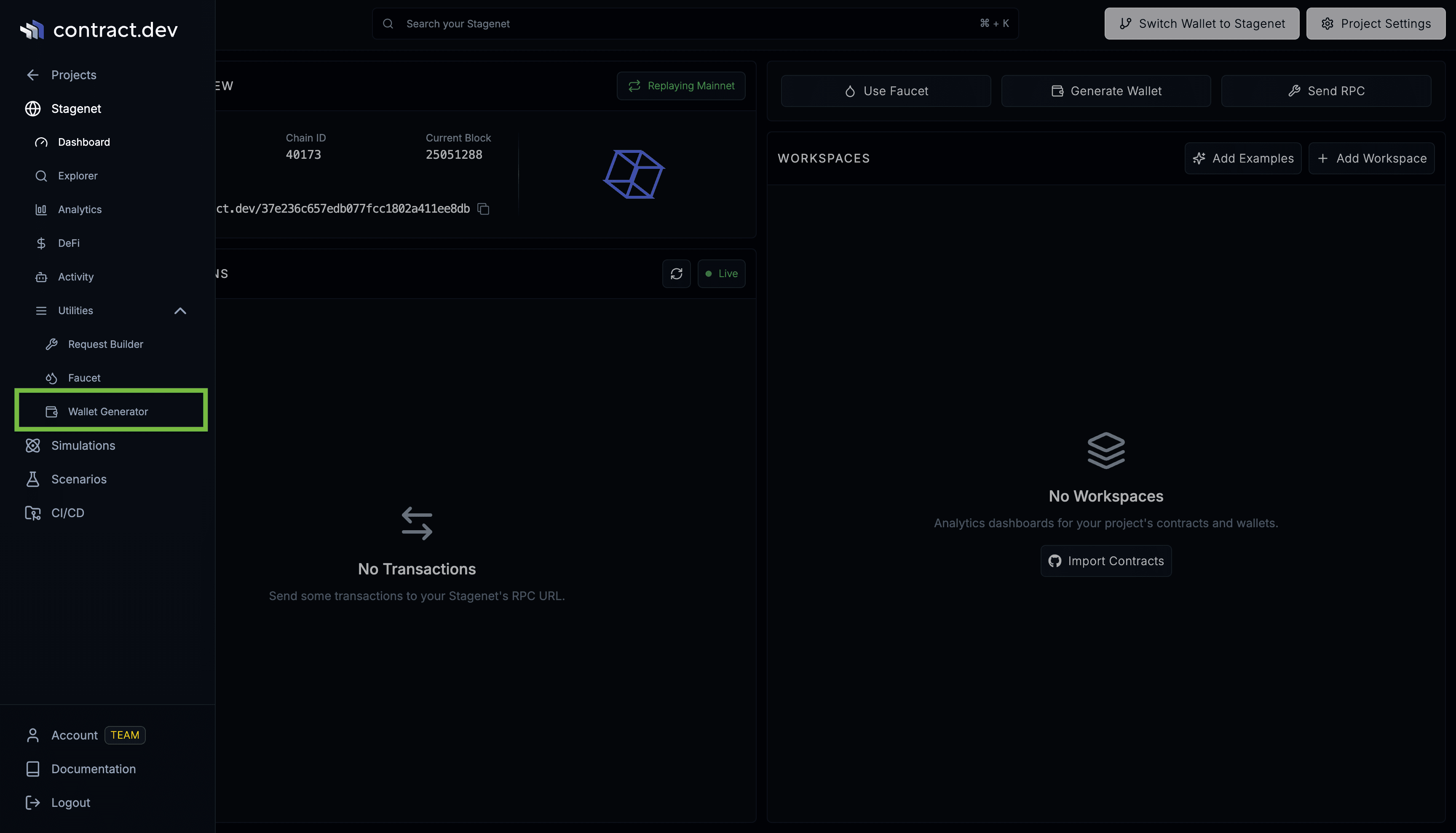The height and width of the screenshot is (833, 1456).
Task: Click the Replaying Mainnet badge
Action: click(681, 86)
